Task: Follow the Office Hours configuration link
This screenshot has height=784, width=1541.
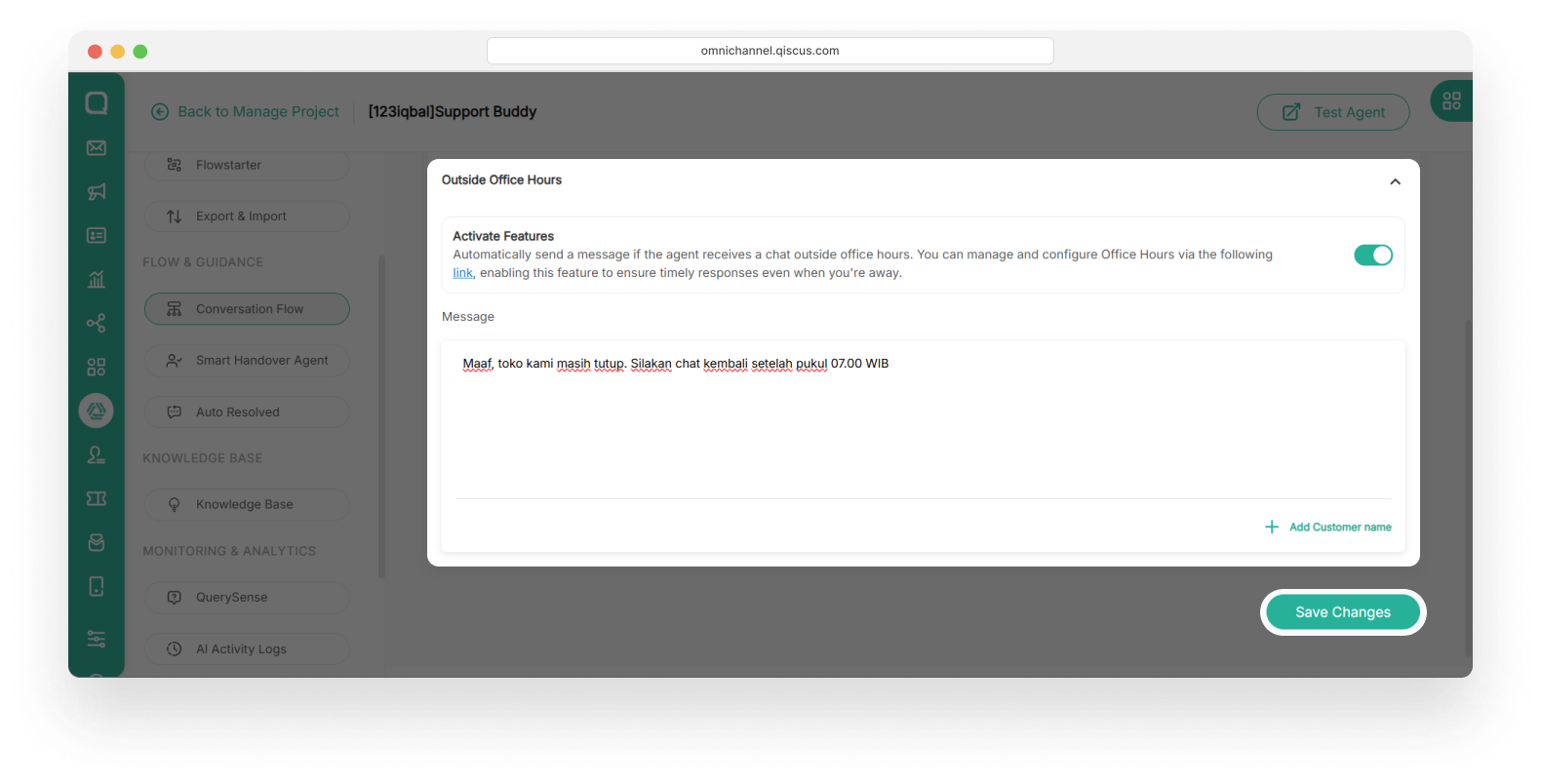Action: pos(462,274)
